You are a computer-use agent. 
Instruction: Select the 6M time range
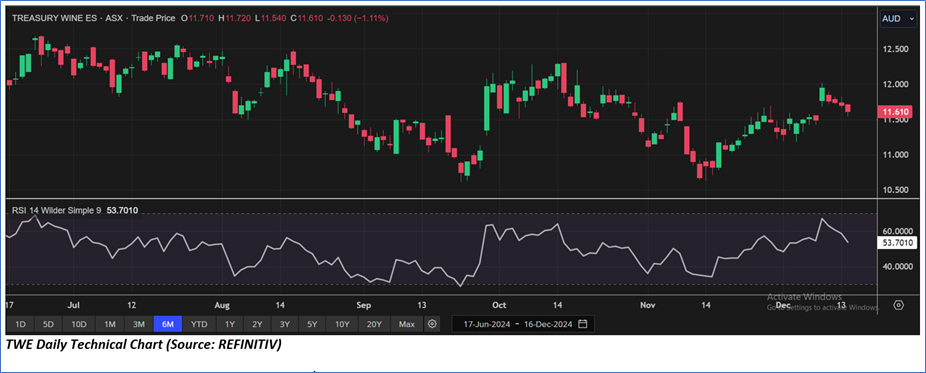pos(168,324)
